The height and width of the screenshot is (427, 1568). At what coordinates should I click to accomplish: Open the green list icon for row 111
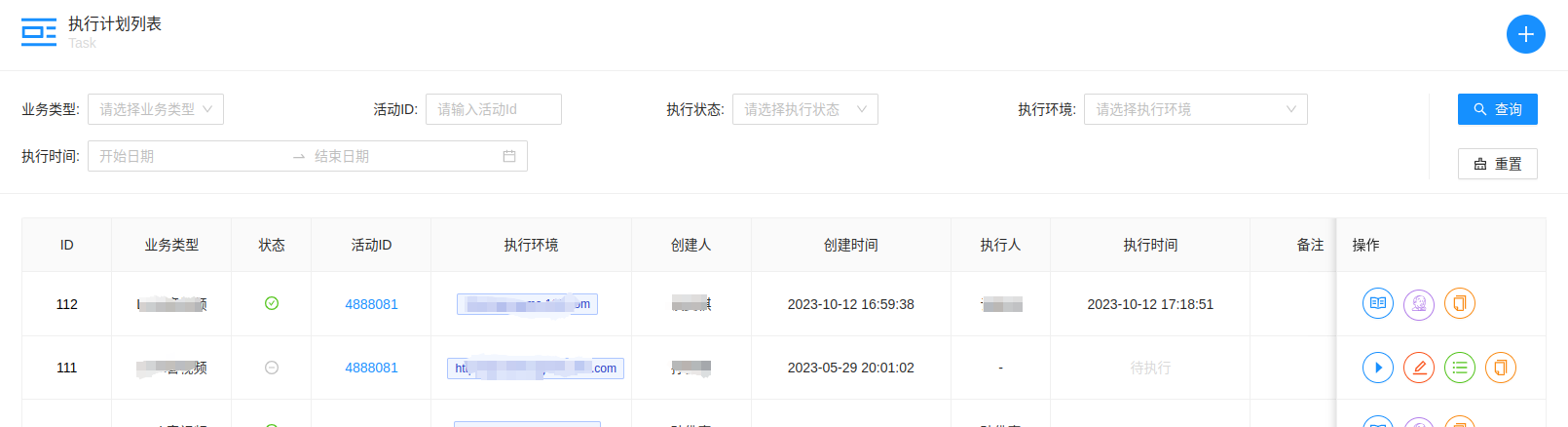click(x=1459, y=368)
